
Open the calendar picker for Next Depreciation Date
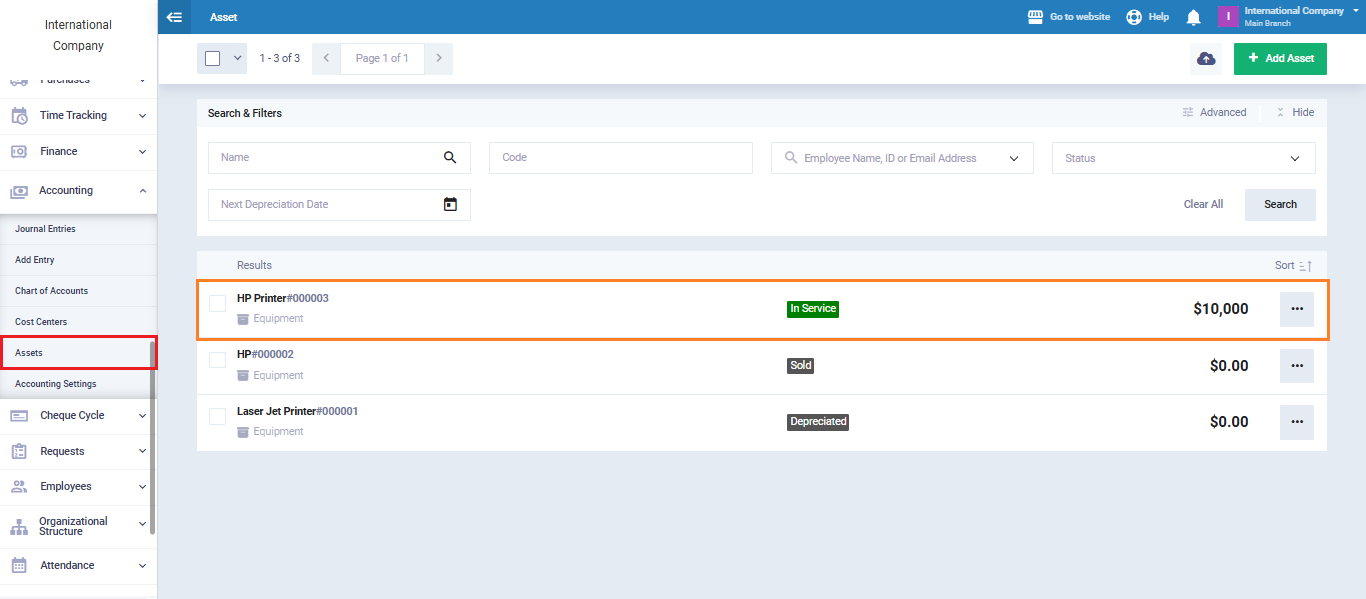coord(450,204)
